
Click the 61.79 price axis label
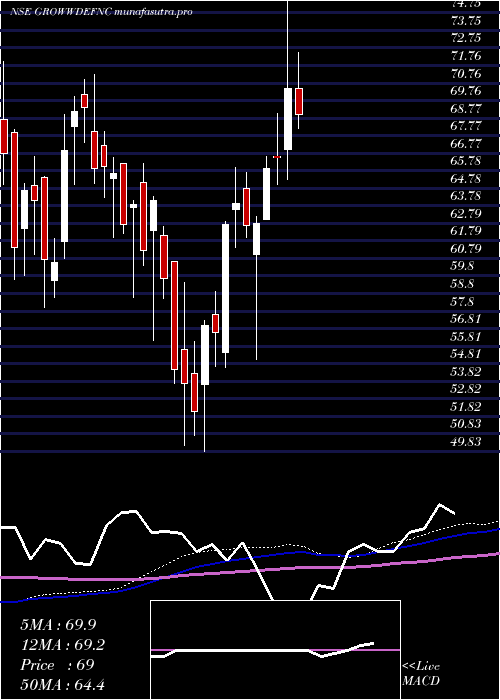466,231
